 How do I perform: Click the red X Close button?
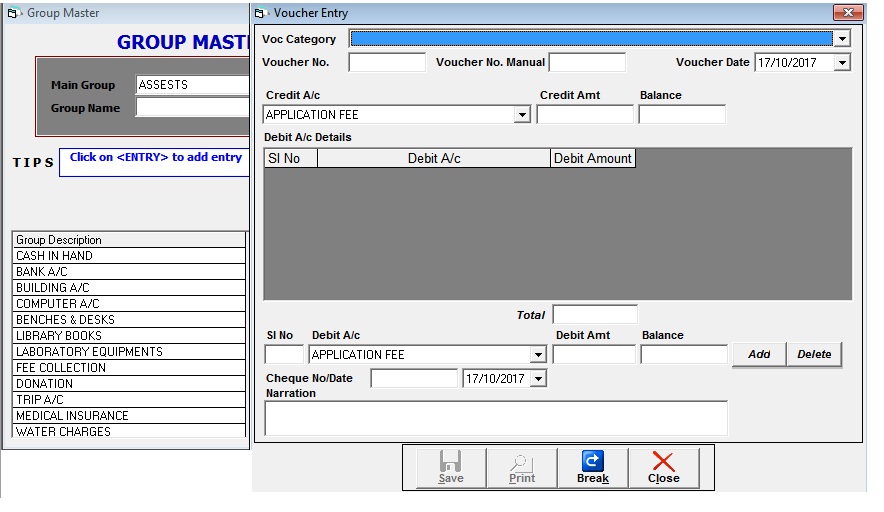pyautogui.click(x=663, y=467)
